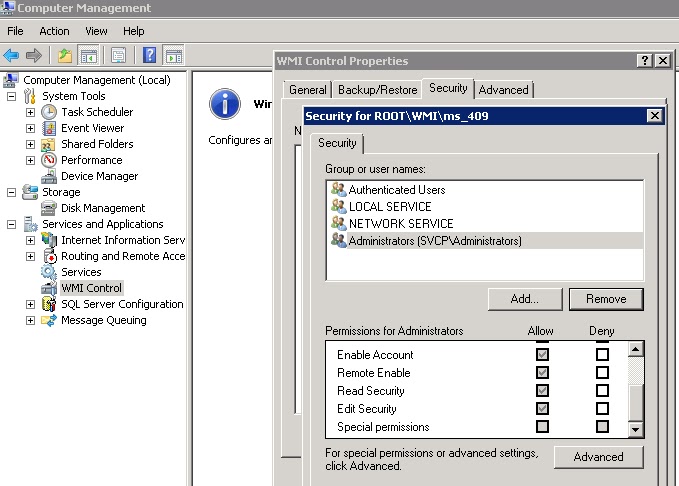Click the Up one level folder icon

coord(65,55)
